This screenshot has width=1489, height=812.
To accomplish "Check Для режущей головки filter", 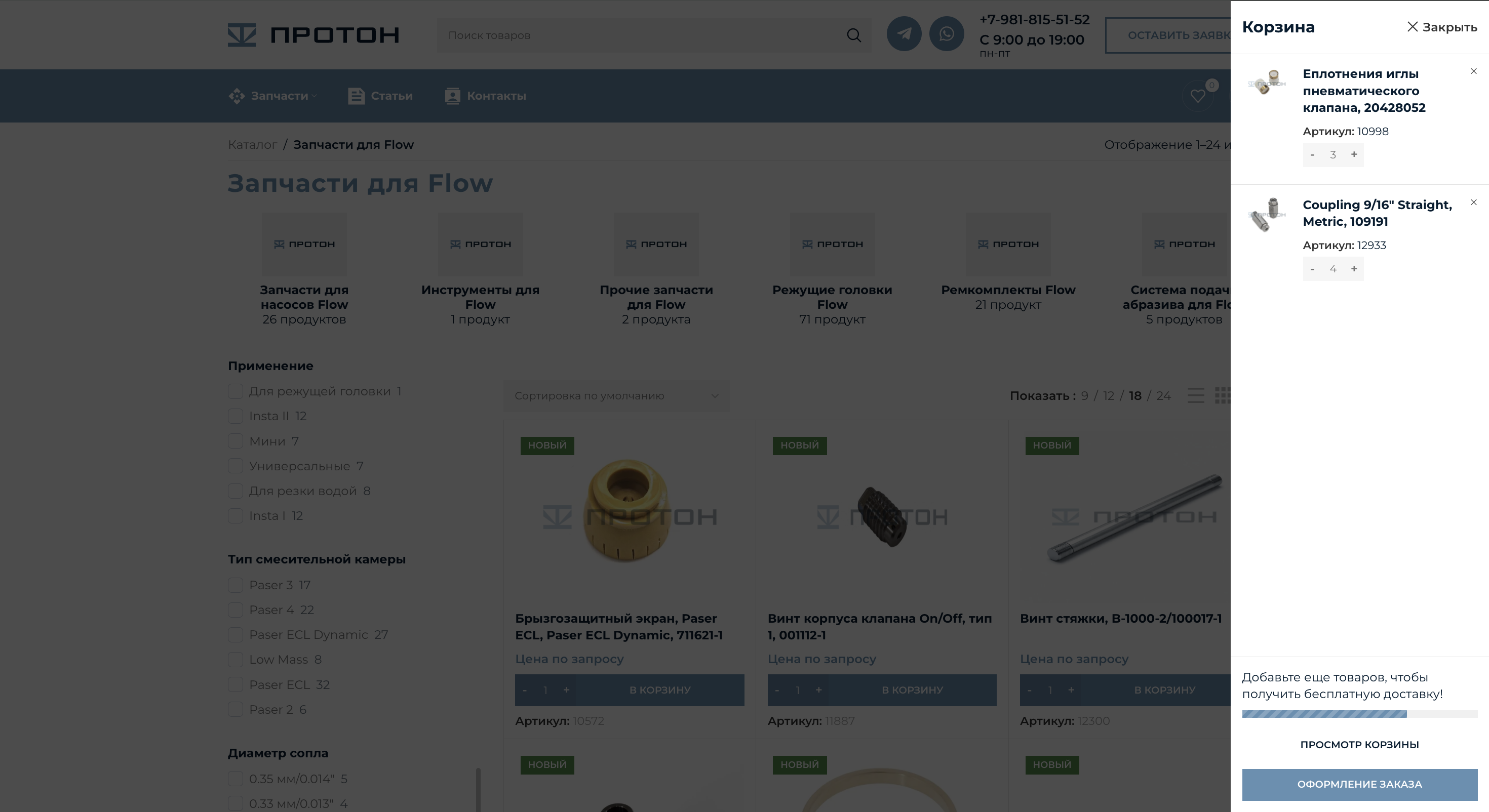I will (236, 391).
